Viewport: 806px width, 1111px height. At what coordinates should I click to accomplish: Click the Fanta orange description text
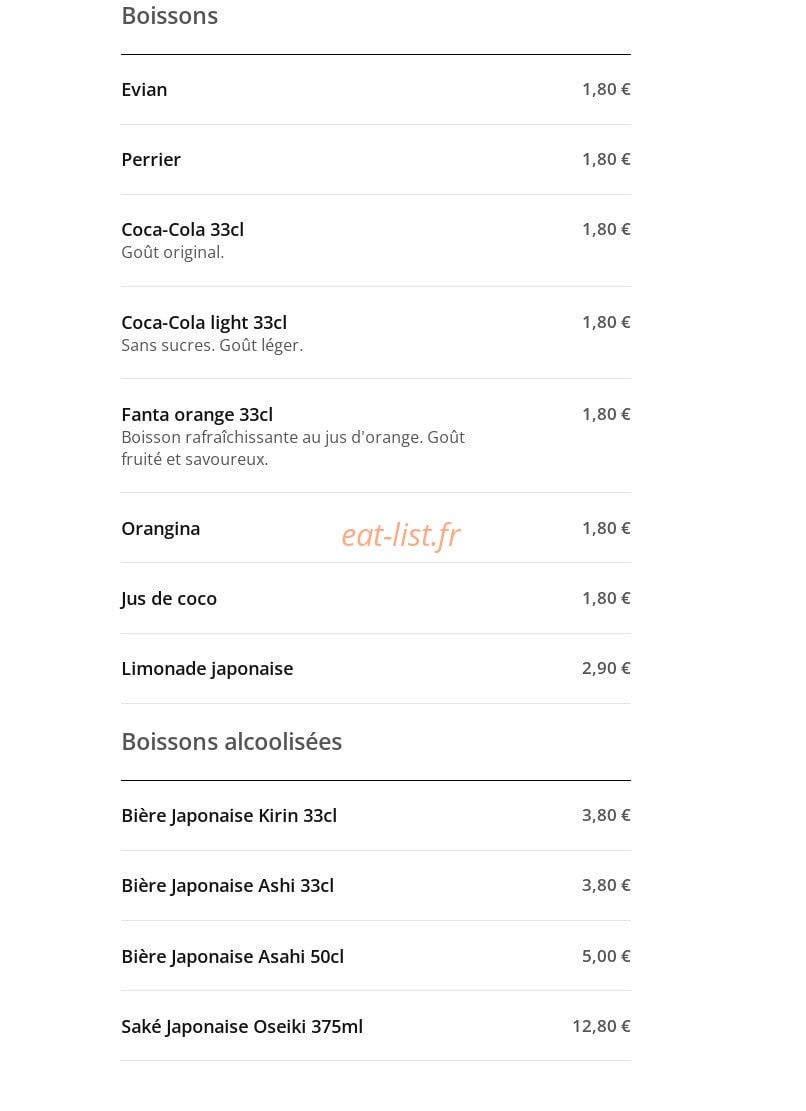(x=293, y=448)
